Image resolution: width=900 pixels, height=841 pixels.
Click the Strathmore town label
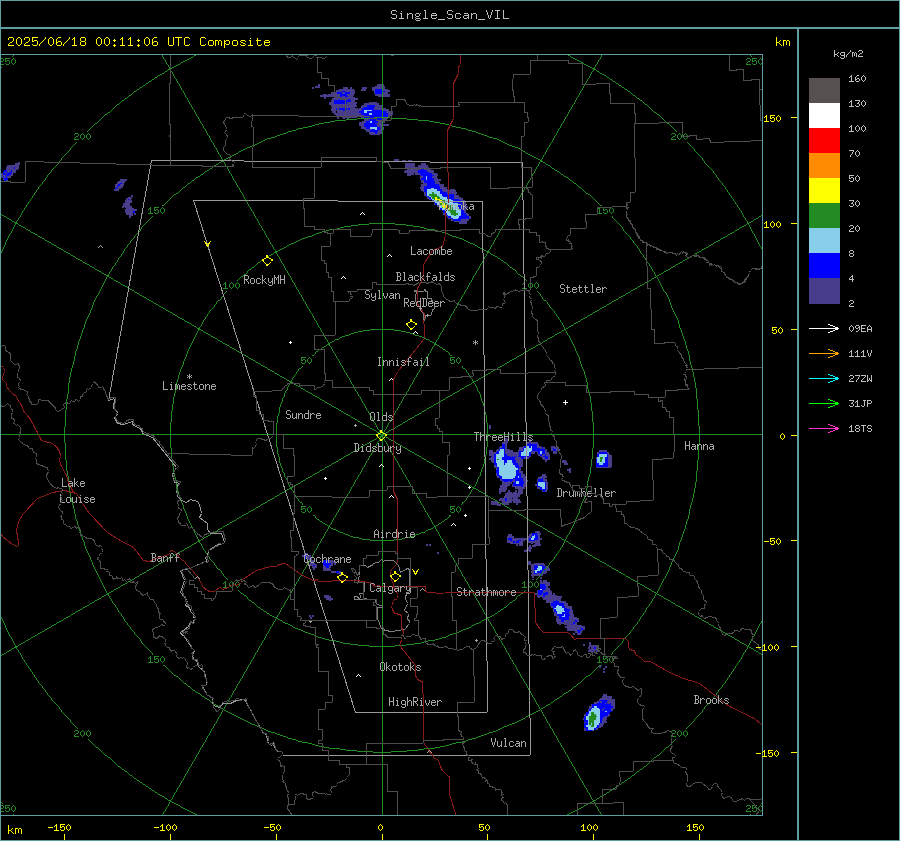[486, 592]
